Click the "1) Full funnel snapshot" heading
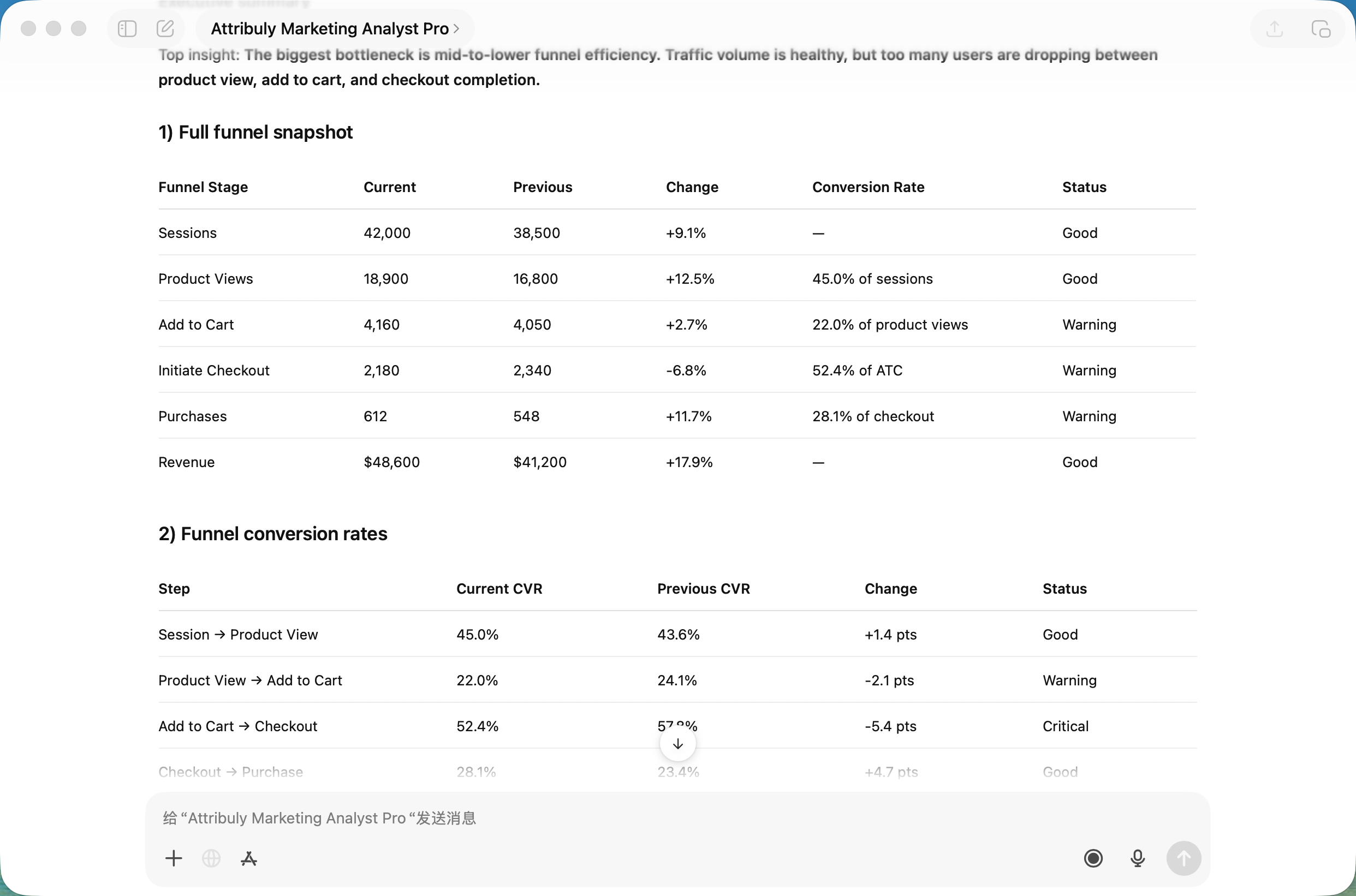1356x896 pixels. pos(255,133)
